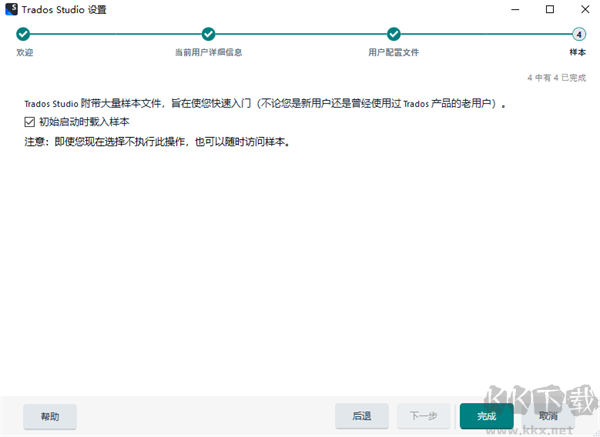Click the 初始启动时载入样本 label text

click(80, 122)
